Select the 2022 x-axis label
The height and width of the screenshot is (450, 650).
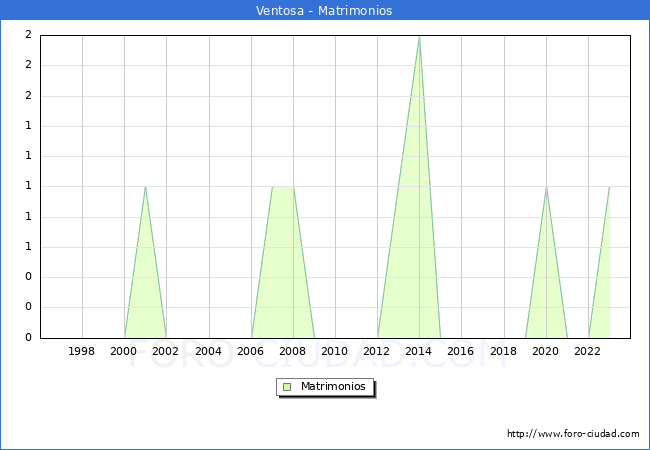588,351
